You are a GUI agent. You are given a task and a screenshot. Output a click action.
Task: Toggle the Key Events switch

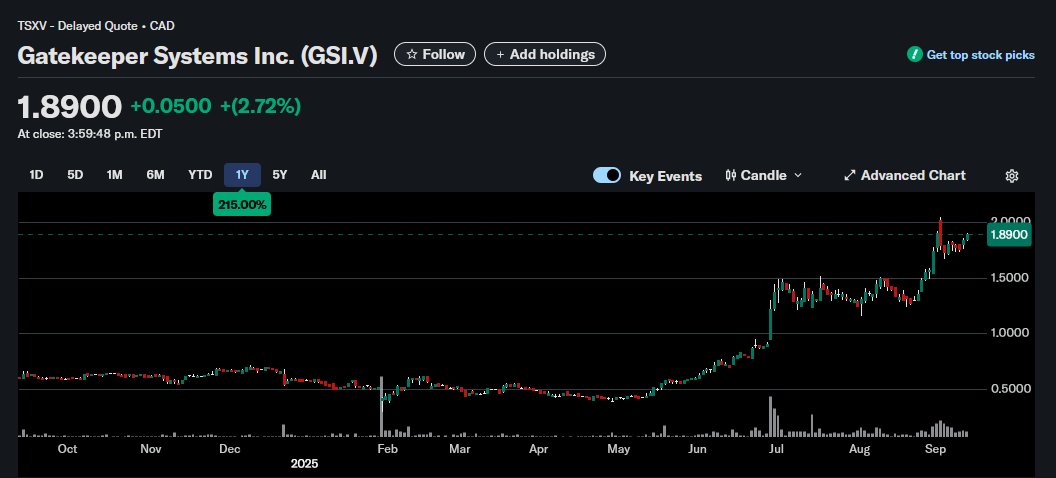click(x=607, y=175)
